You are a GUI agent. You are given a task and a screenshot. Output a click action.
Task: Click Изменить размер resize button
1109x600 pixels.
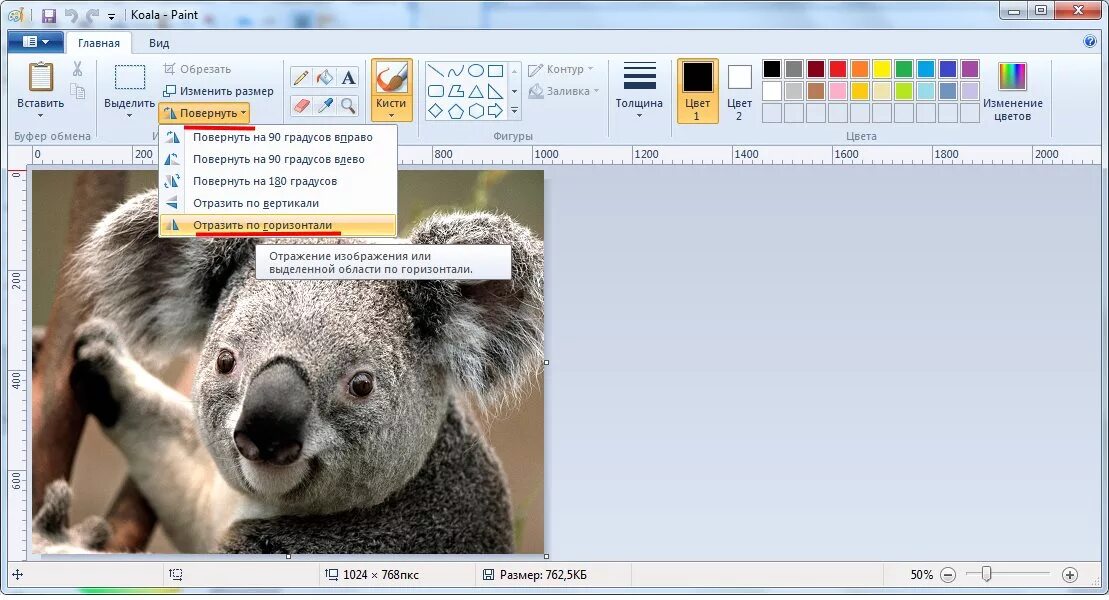pyautogui.click(x=218, y=91)
